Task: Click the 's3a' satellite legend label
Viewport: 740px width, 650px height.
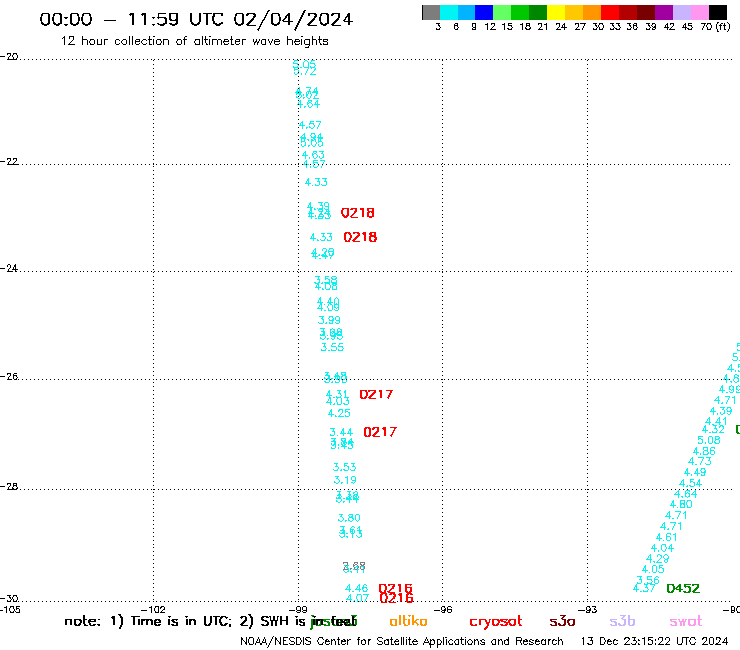Action: (562, 621)
